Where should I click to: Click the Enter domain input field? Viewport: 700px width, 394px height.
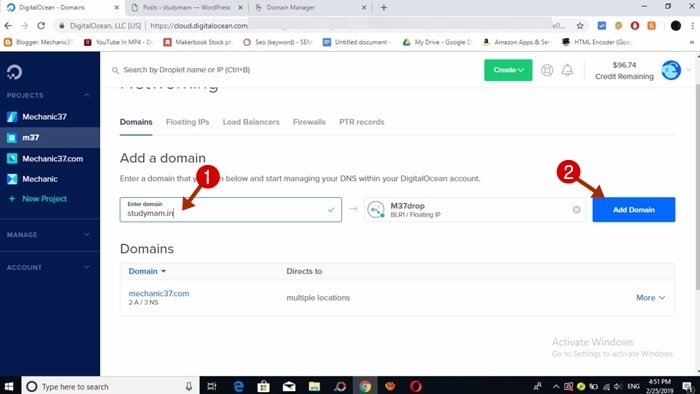click(x=230, y=210)
